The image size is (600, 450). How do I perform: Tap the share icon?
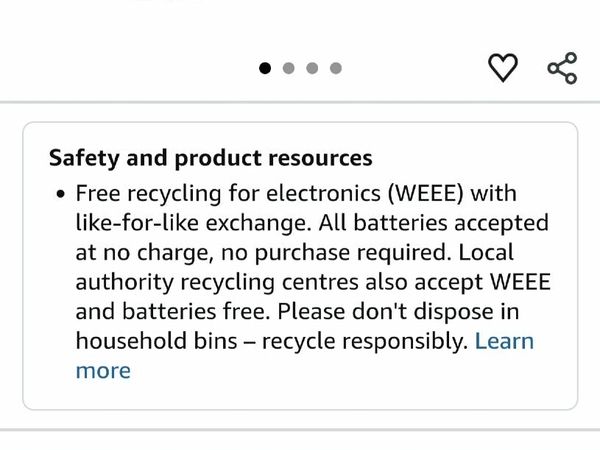[x=563, y=68]
